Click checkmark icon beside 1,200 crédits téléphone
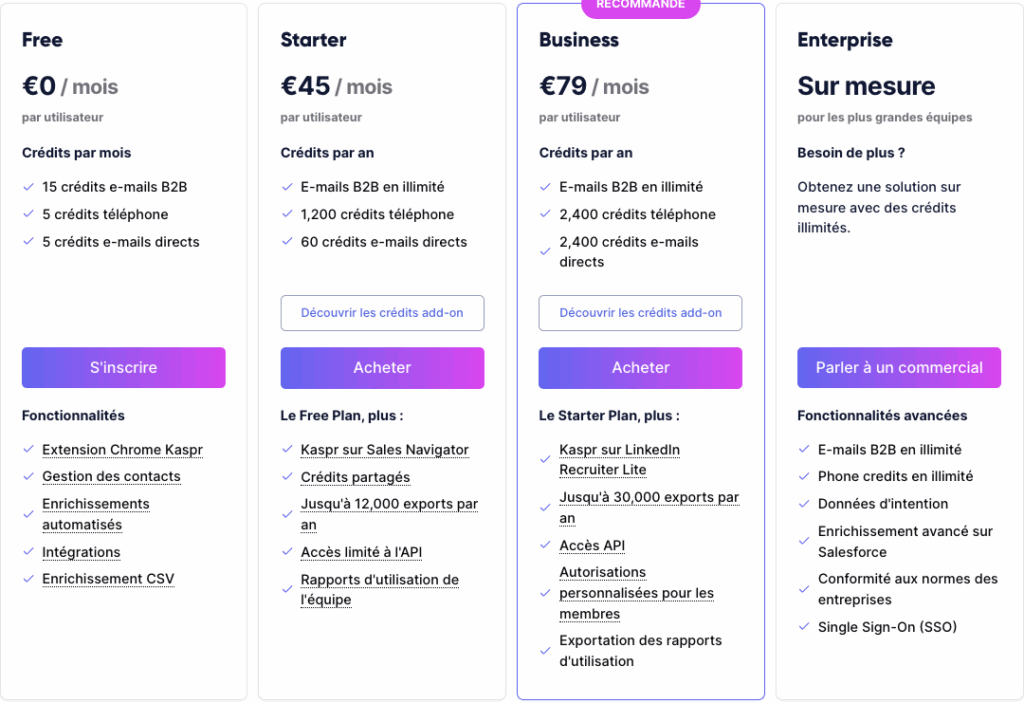The height and width of the screenshot is (703, 1024). click(286, 214)
